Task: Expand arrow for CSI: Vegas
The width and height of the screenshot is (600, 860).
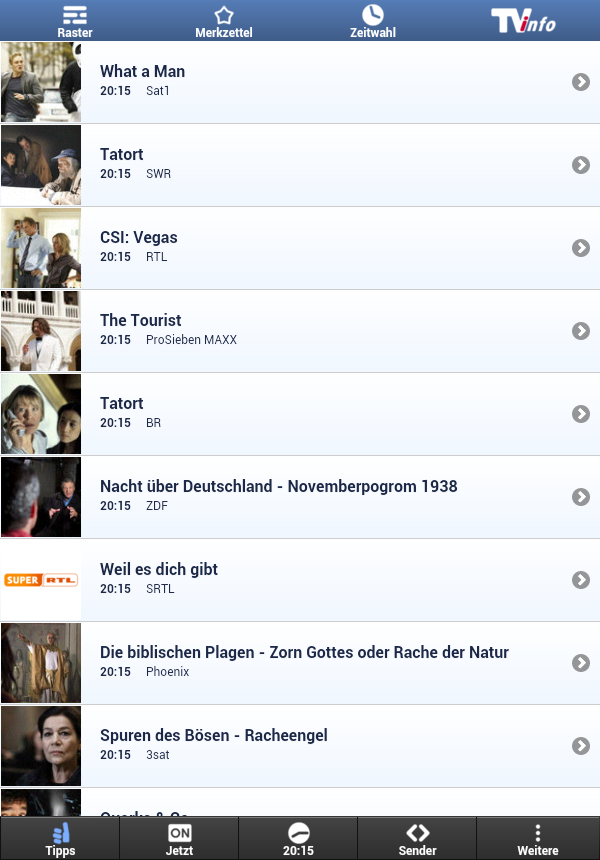Action: pos(581,248)
